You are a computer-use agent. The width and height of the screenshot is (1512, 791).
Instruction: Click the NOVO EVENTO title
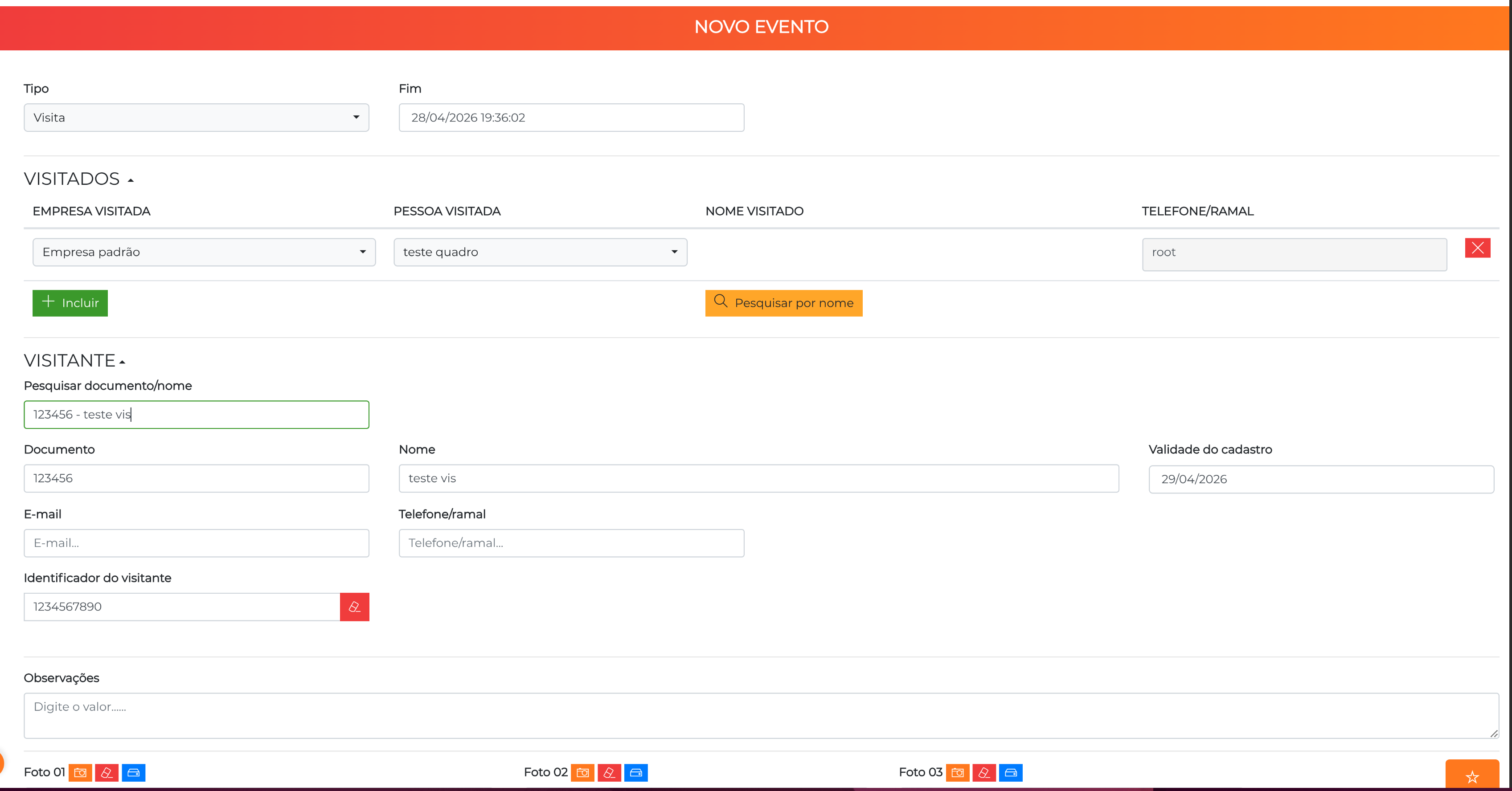761,26
